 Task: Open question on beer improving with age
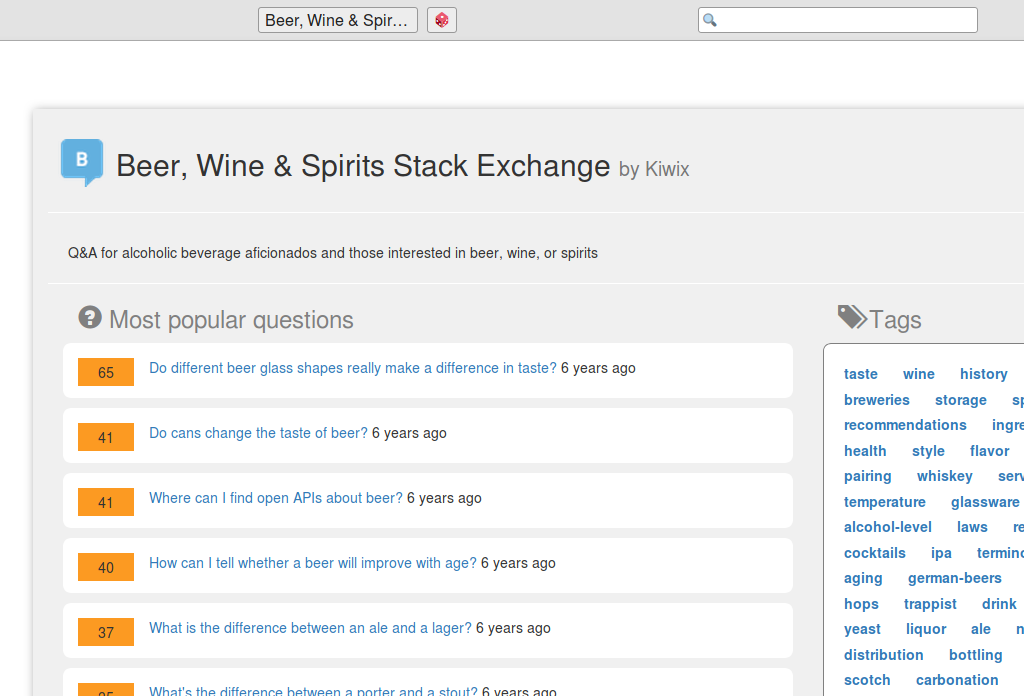[x=313, y=563]
